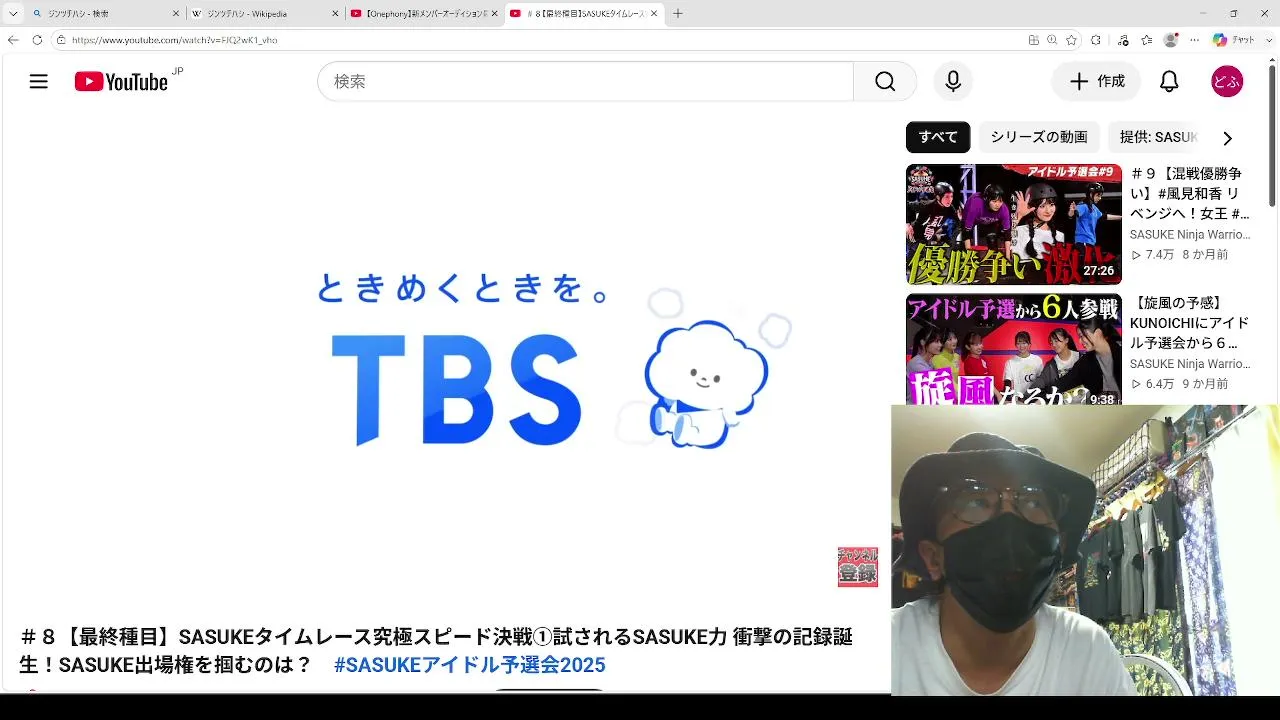Image resolution: width=1280 pixels, height=720 pixels.
Task: Open the favorites list icon
Action: [1147, 40]
